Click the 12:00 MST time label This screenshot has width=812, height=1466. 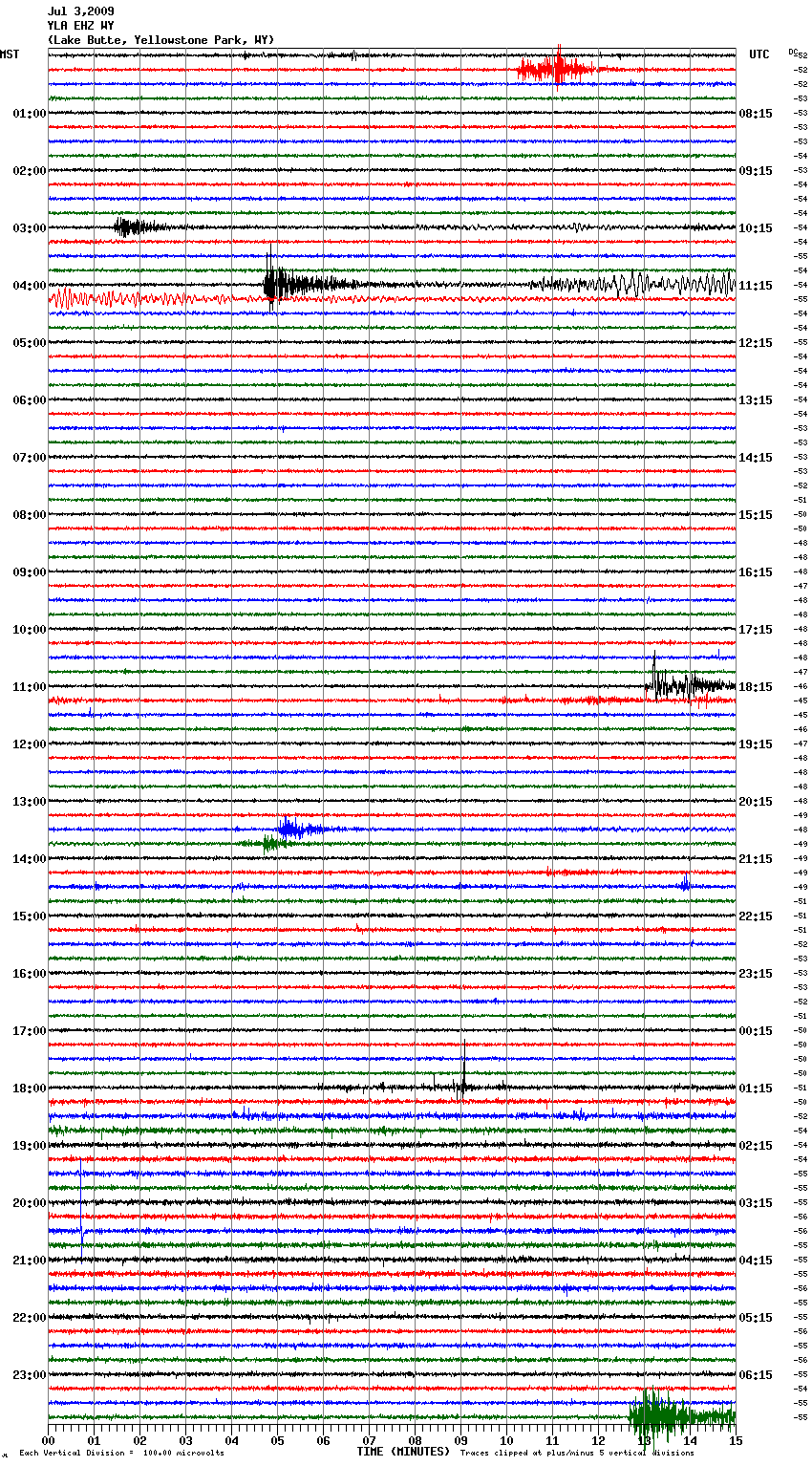pyautogui.click(x=30, y=744)
